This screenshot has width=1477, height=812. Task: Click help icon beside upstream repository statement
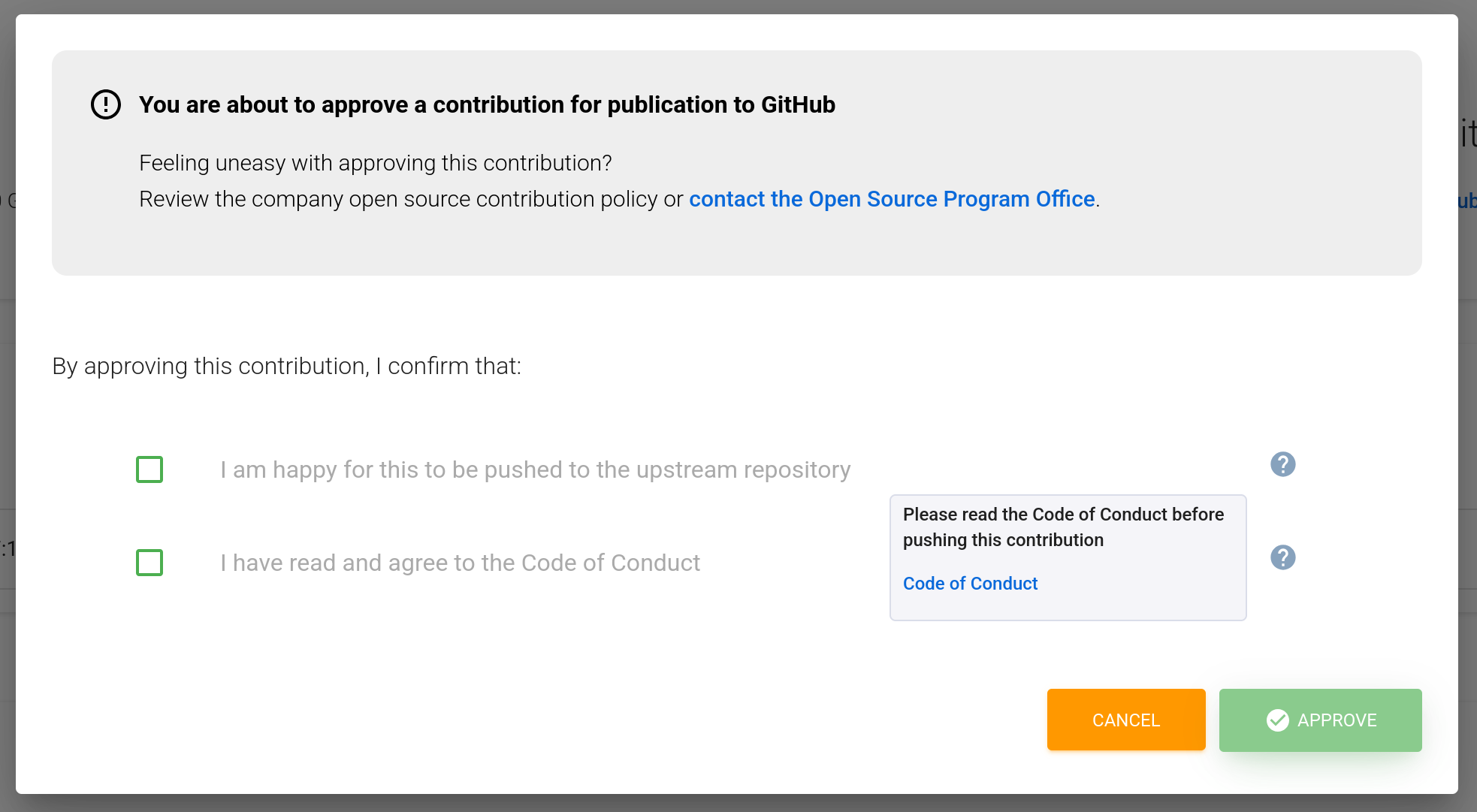[1282, 464]
